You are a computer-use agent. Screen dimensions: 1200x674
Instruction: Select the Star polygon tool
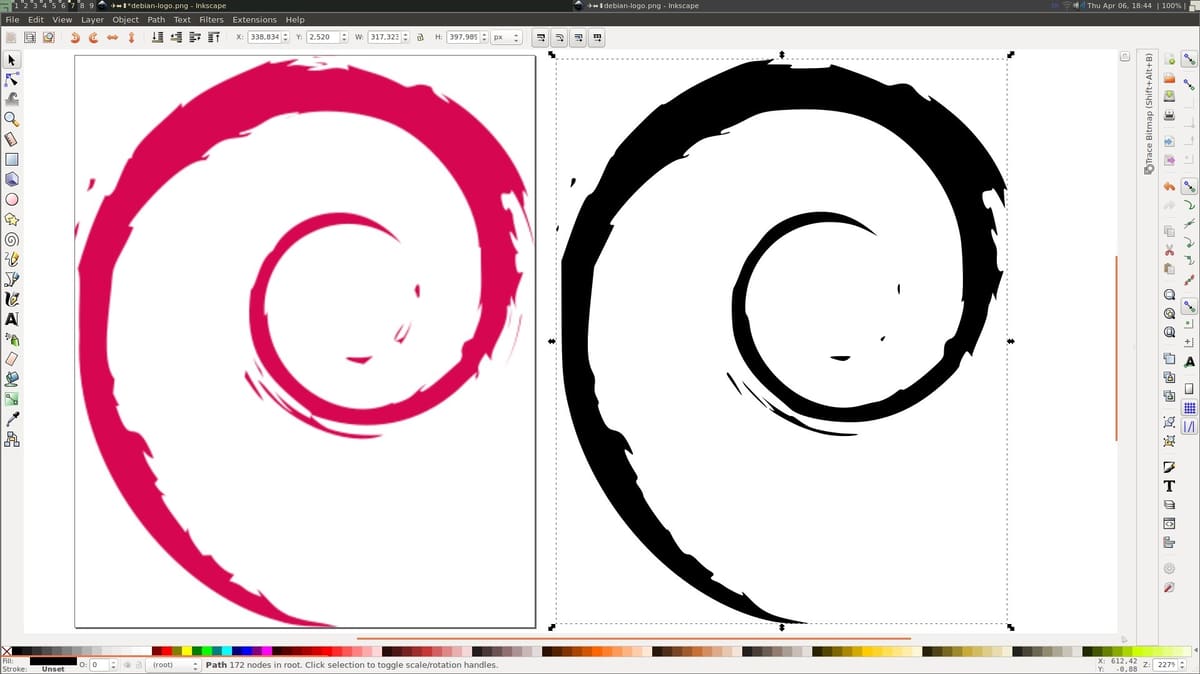click(x=12, y=219)
